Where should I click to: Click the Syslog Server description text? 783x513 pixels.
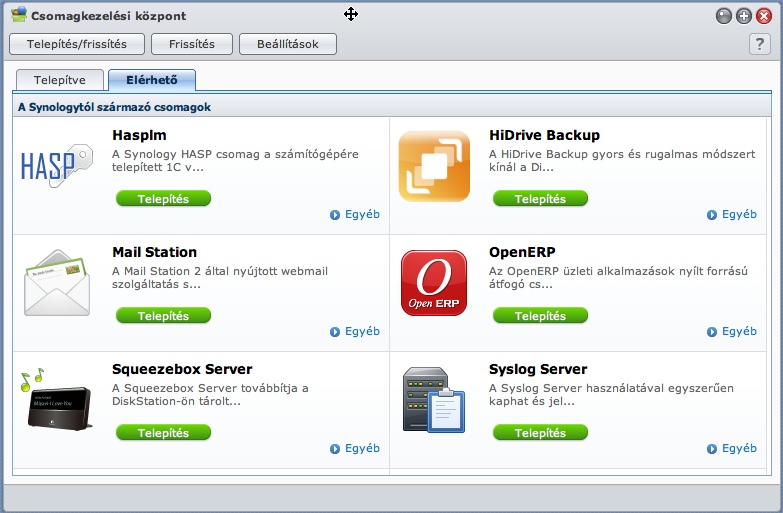(611, 394)
